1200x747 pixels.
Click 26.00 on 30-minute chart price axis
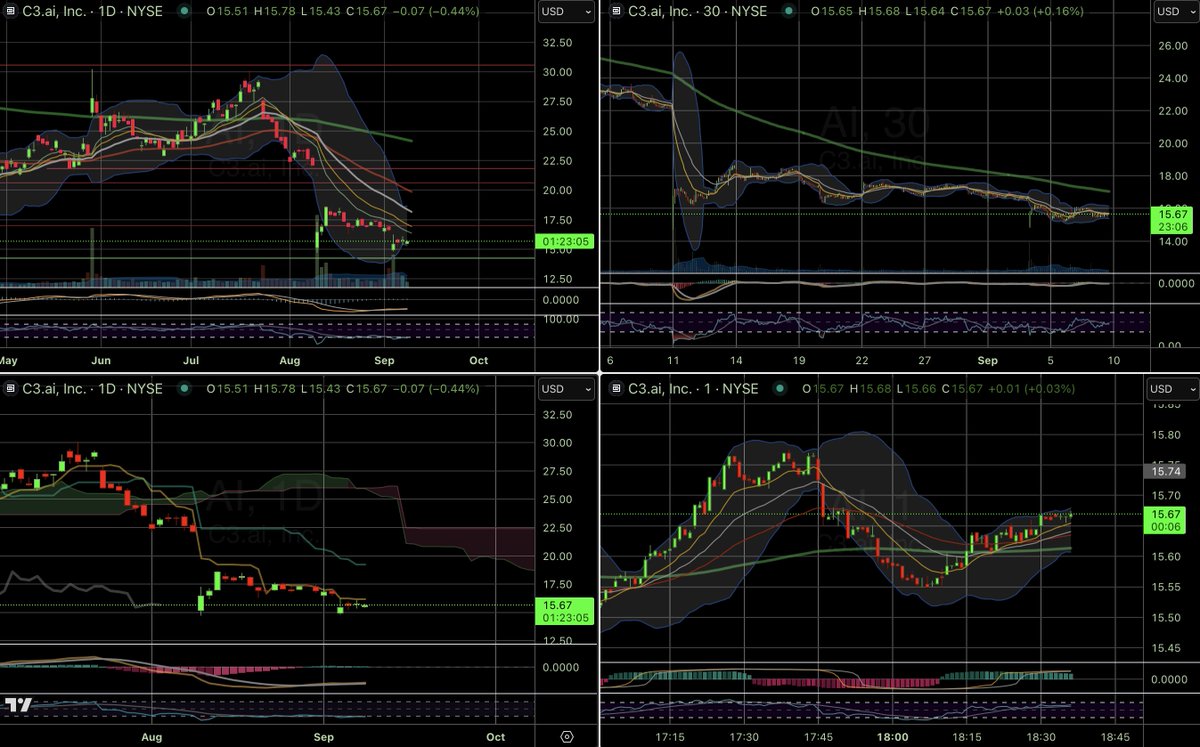tap(1172, 45)
